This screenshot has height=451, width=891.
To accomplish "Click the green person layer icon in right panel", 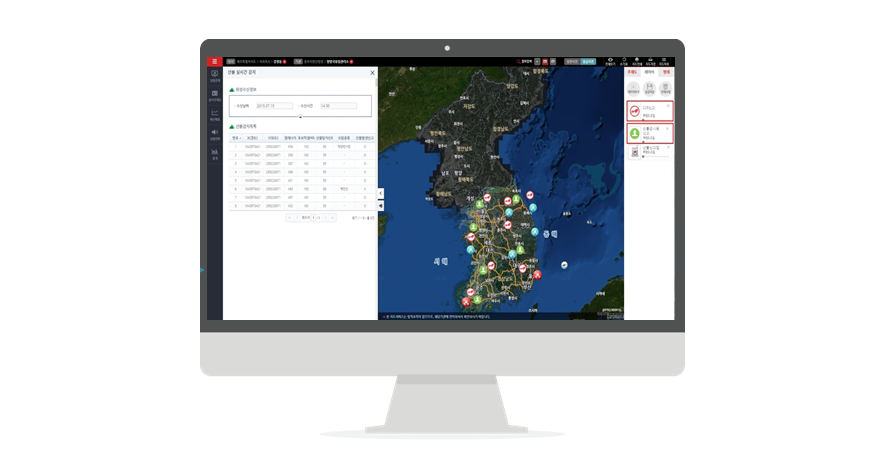I will coord(635,133).
